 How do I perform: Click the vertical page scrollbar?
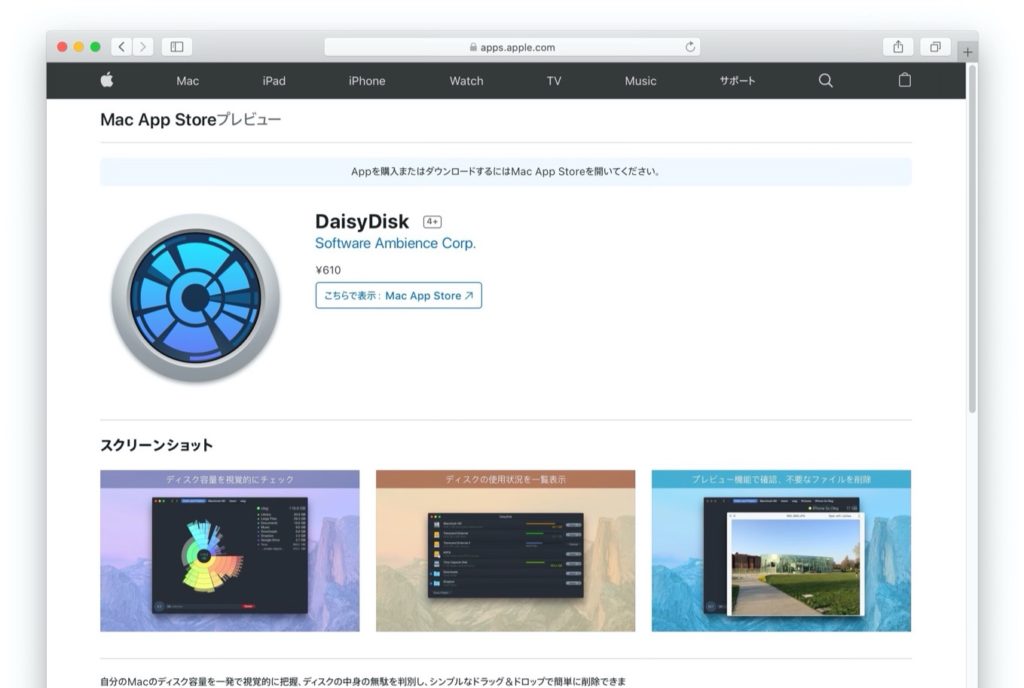[972, 240]
